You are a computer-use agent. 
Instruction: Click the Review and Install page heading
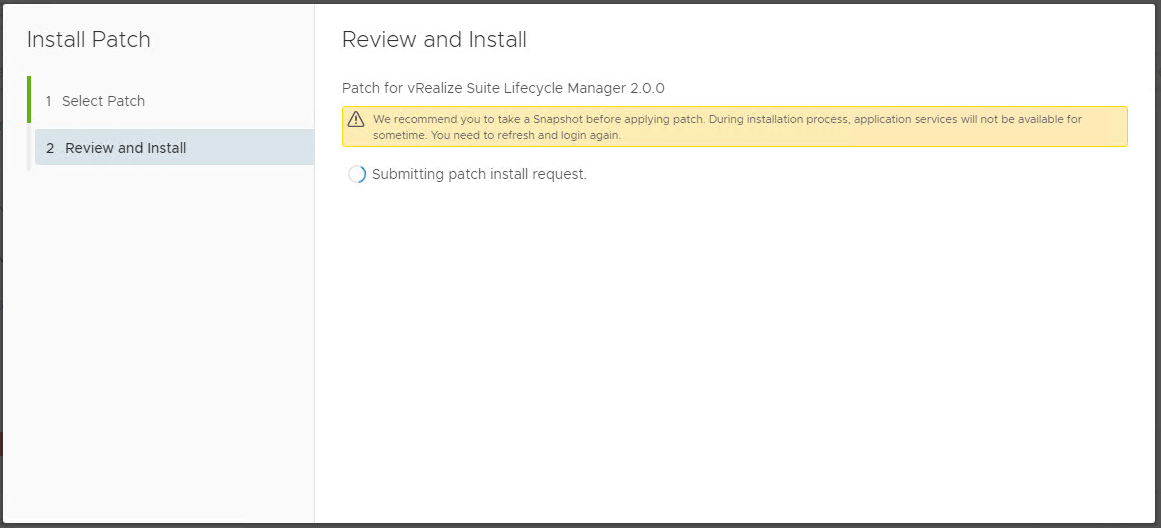click(x=434, y=40)
